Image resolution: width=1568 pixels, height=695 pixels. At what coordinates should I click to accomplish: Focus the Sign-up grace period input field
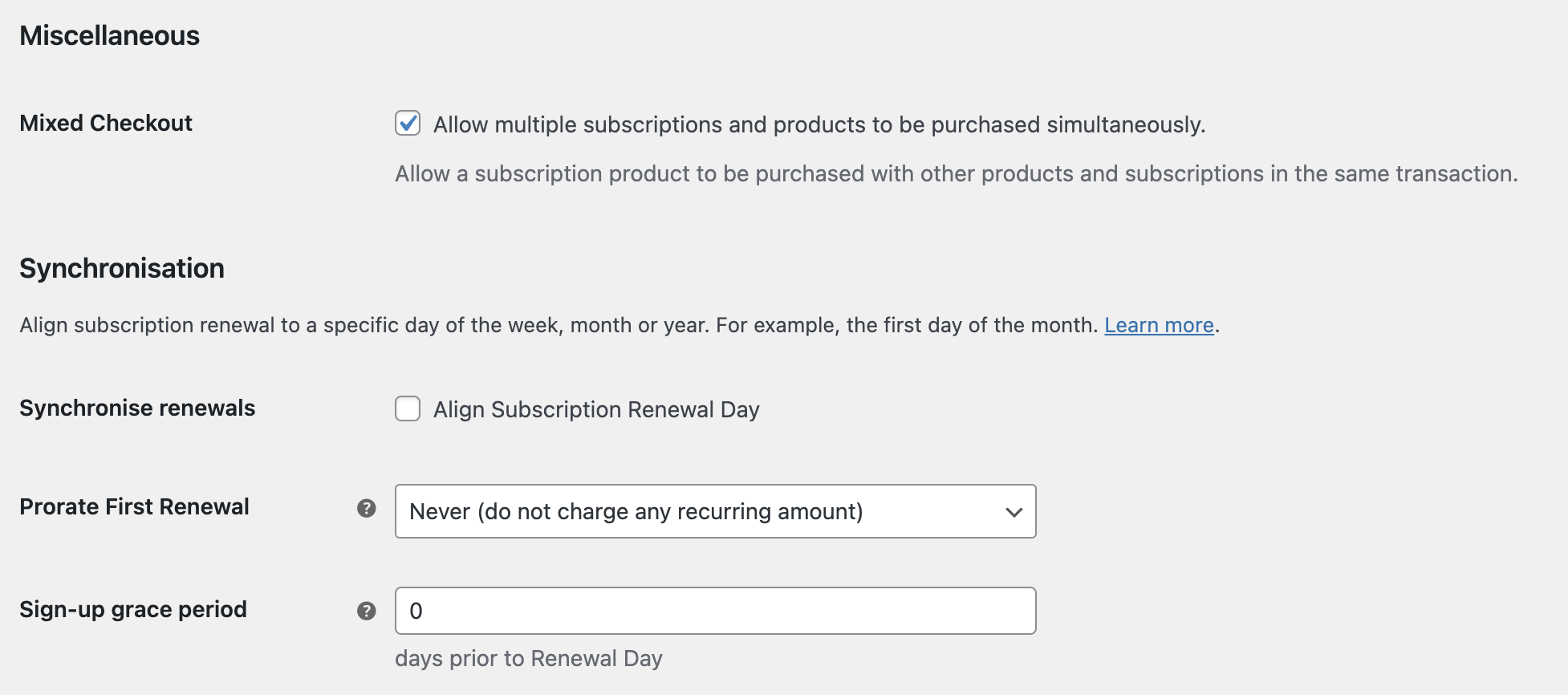(x=714, y=611)
